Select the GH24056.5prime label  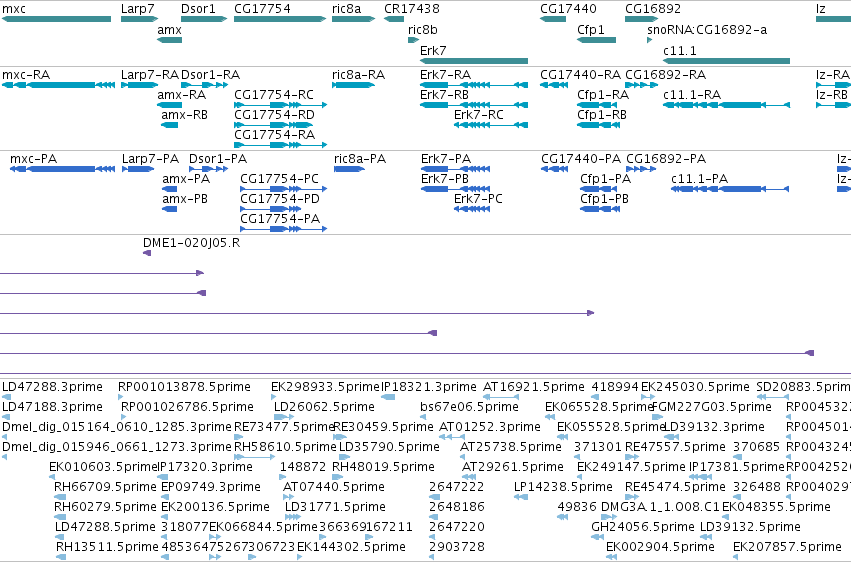[x=643, y=527]
